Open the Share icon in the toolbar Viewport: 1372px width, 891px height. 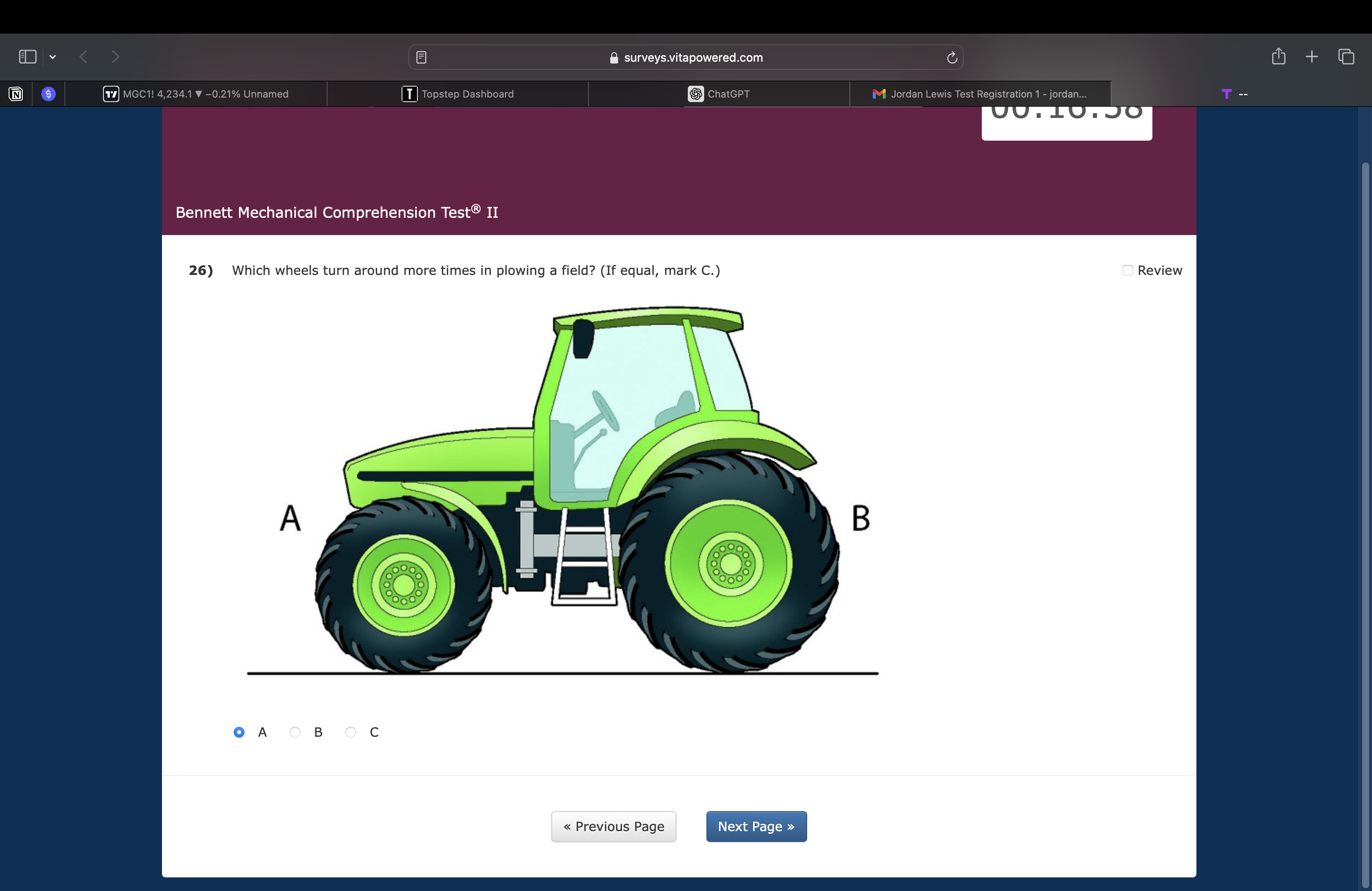[1279, 56]
